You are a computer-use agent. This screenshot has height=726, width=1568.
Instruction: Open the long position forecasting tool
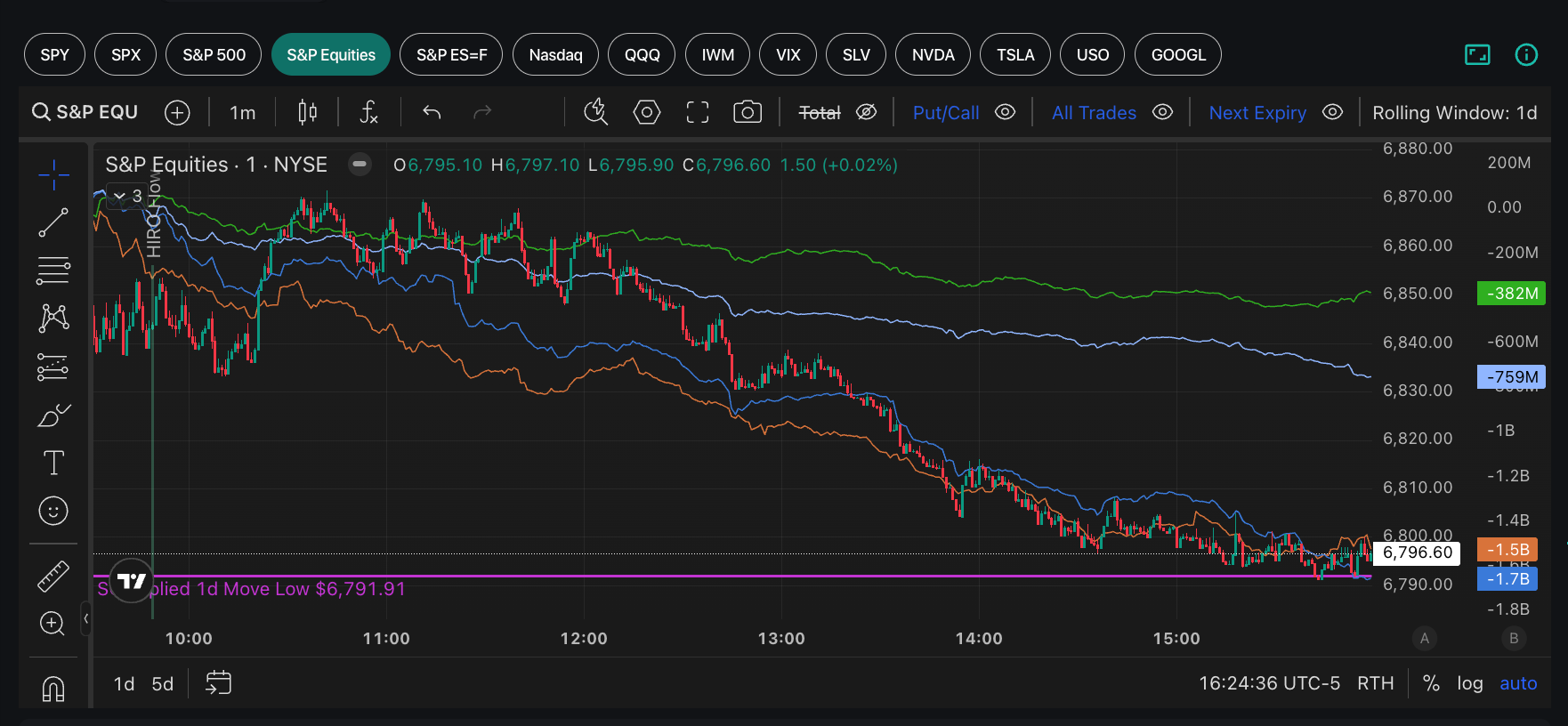(x=53, y=367)
